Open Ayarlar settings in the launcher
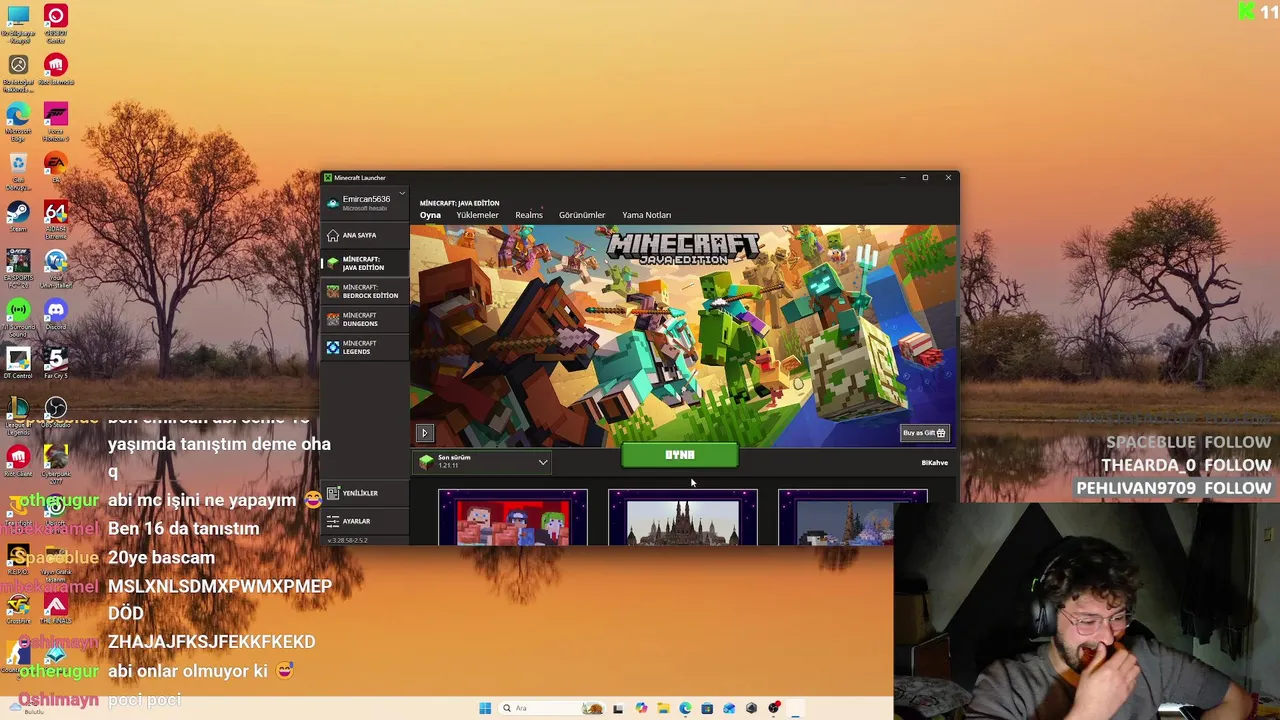 pos(364,521)
